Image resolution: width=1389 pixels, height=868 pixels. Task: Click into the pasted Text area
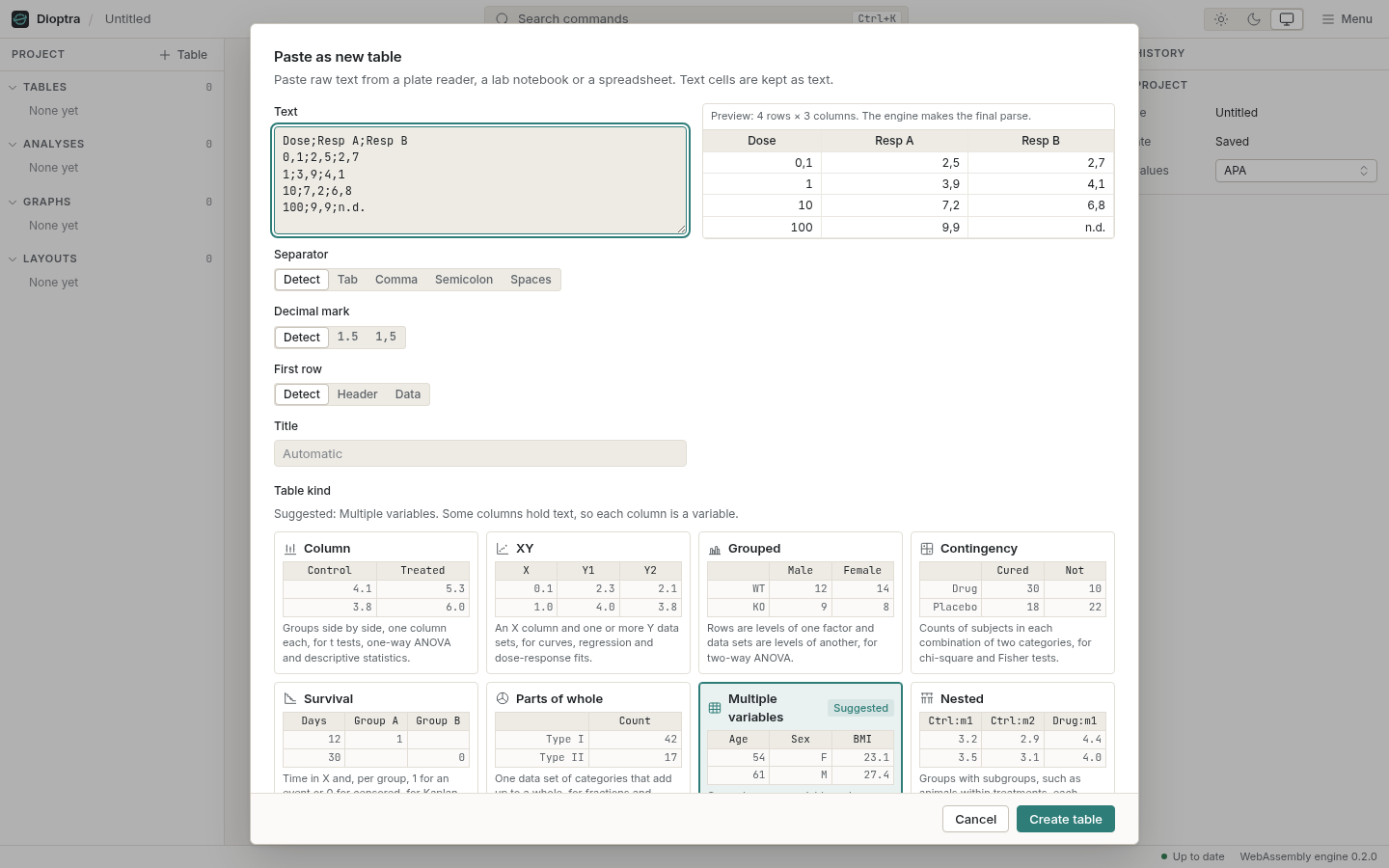[x=480, y=180]
